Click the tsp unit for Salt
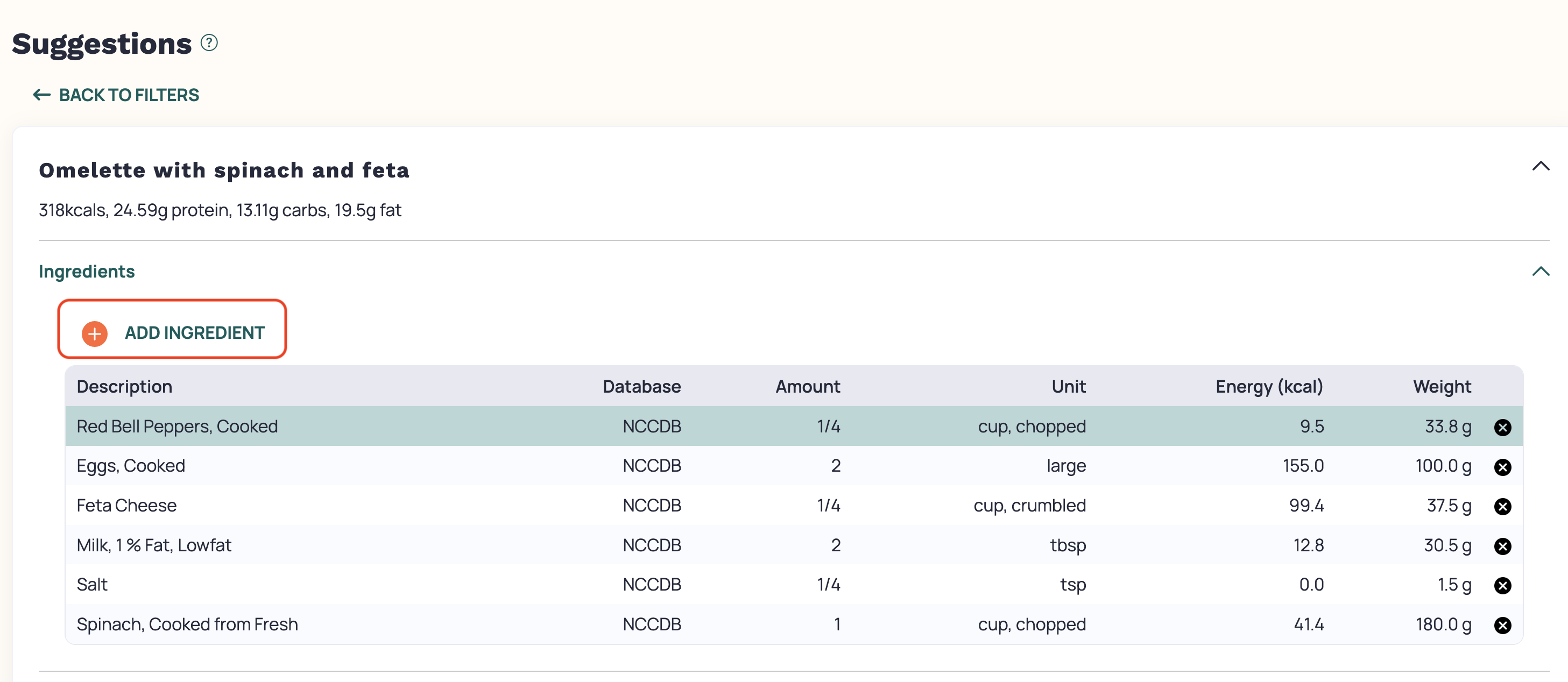This screenshot has height=682, width=1568. (x=1072, y=585)
